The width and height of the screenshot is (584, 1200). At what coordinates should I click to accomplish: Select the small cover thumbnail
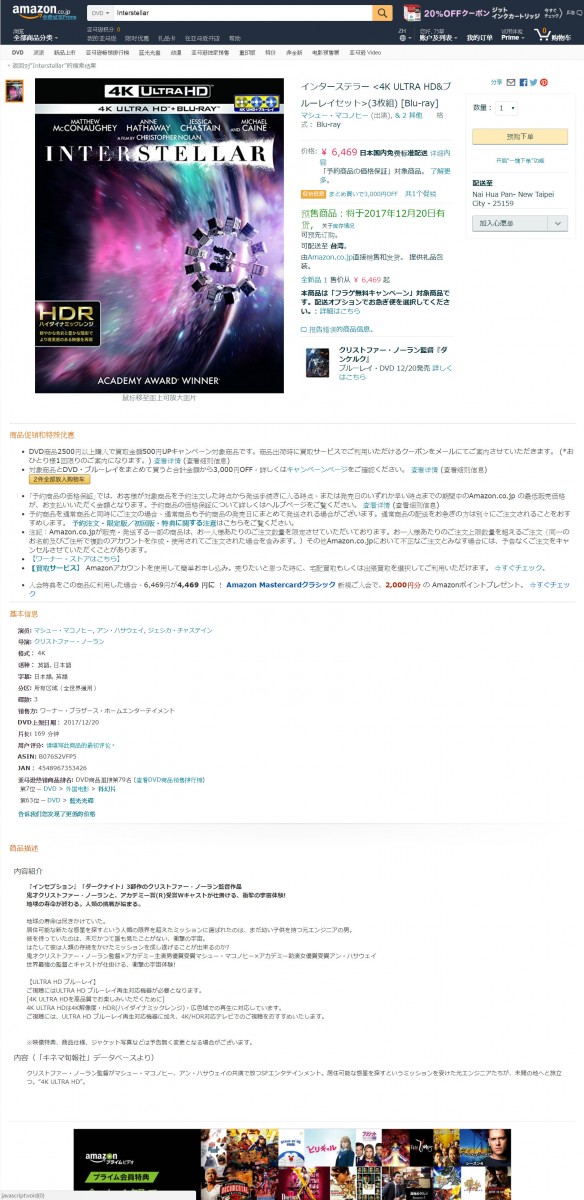coord(15,89)
